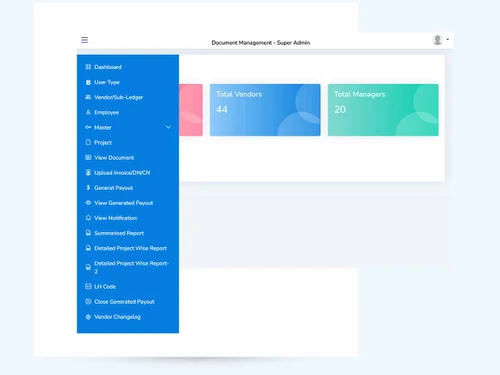Click the Project file icon
Image resolution: width=500 pixels, height=375 pixels.
(x=88, y=142)
